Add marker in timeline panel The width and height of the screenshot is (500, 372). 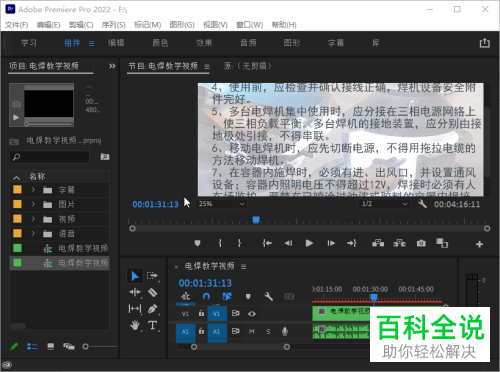click(x=248, y=296)
